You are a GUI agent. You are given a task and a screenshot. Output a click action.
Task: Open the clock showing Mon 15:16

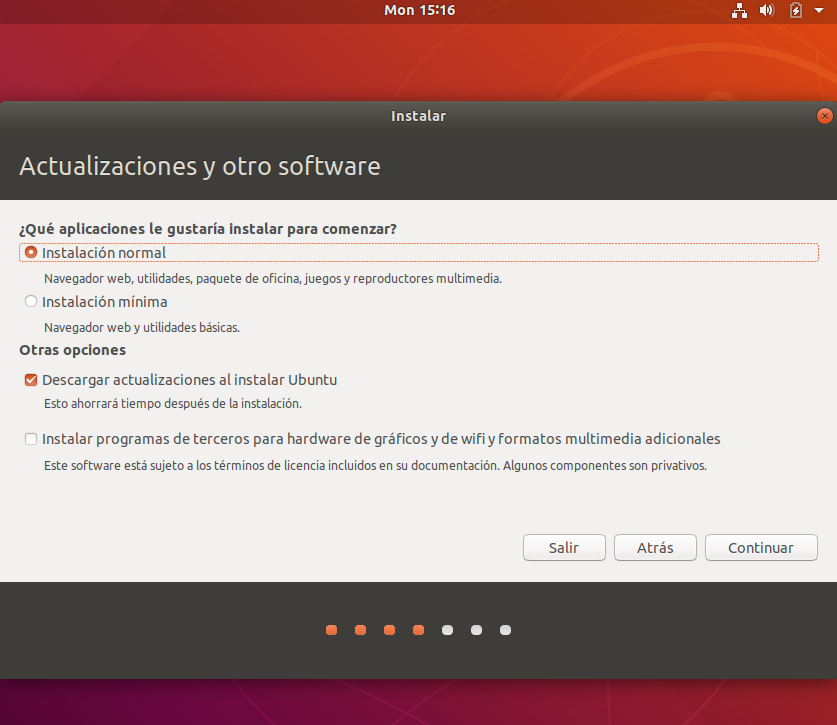420,10
